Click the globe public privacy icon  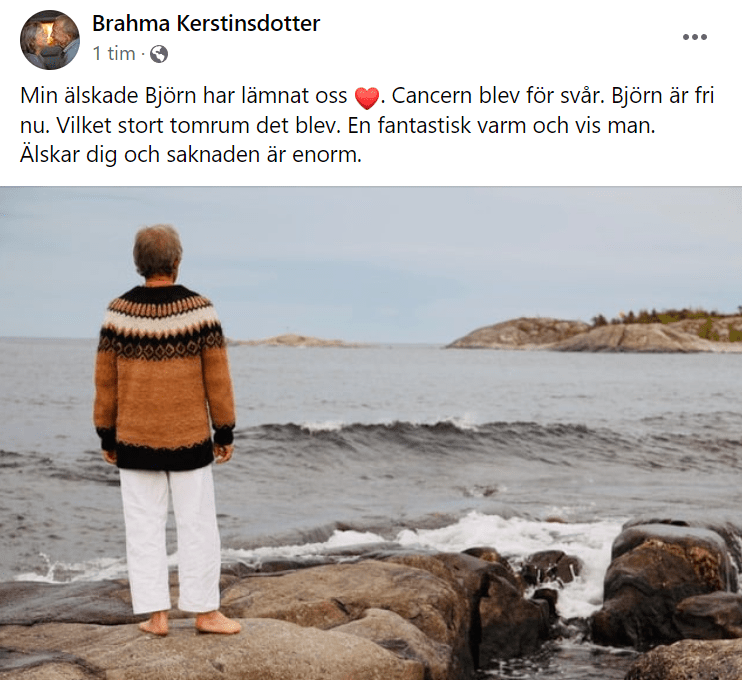tap(159, 54)
